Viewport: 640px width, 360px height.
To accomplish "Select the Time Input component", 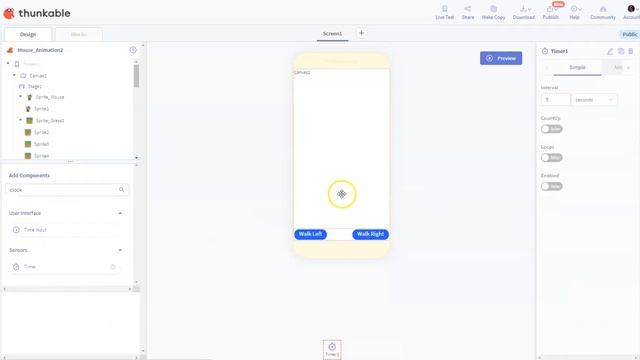I will coord(64,230).
